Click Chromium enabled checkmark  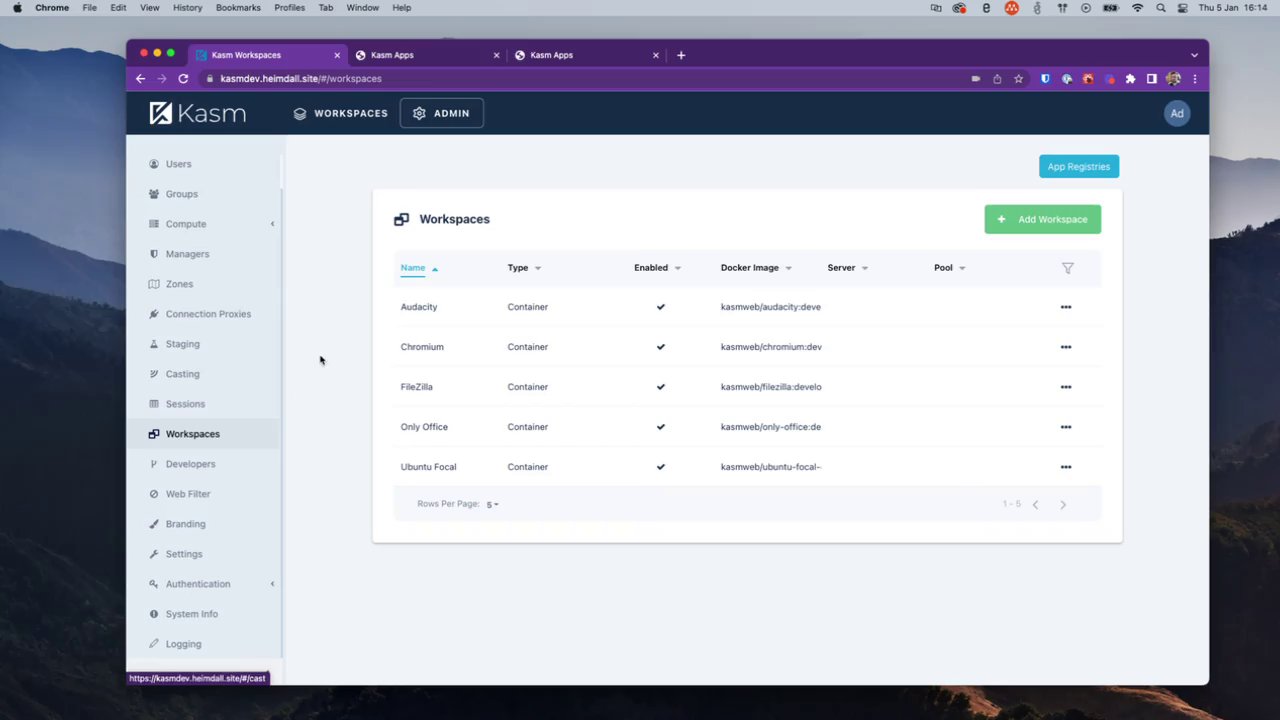pyautogui.click(x=660, y=347)
